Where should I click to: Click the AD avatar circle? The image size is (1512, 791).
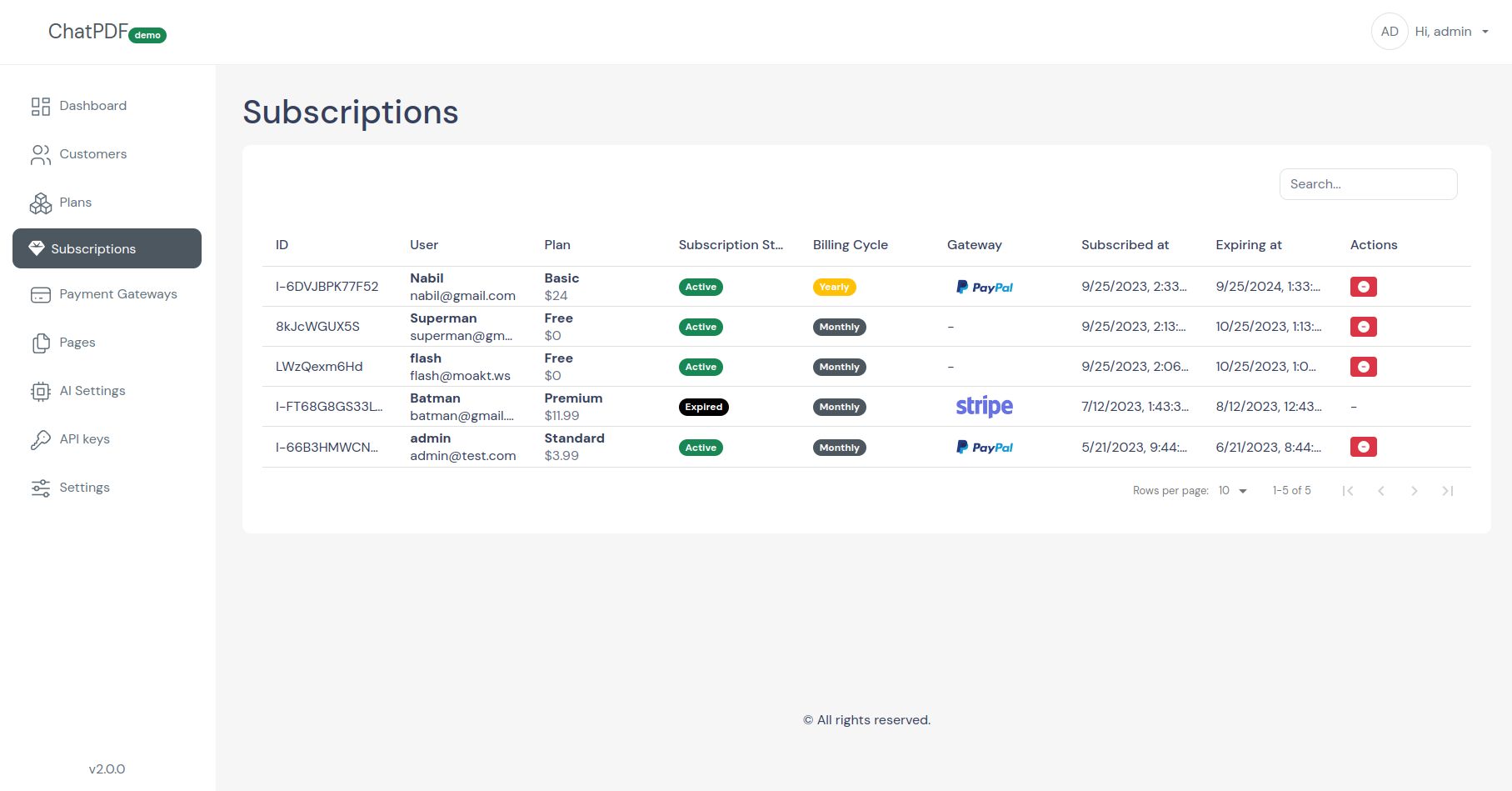(1390, 32)
